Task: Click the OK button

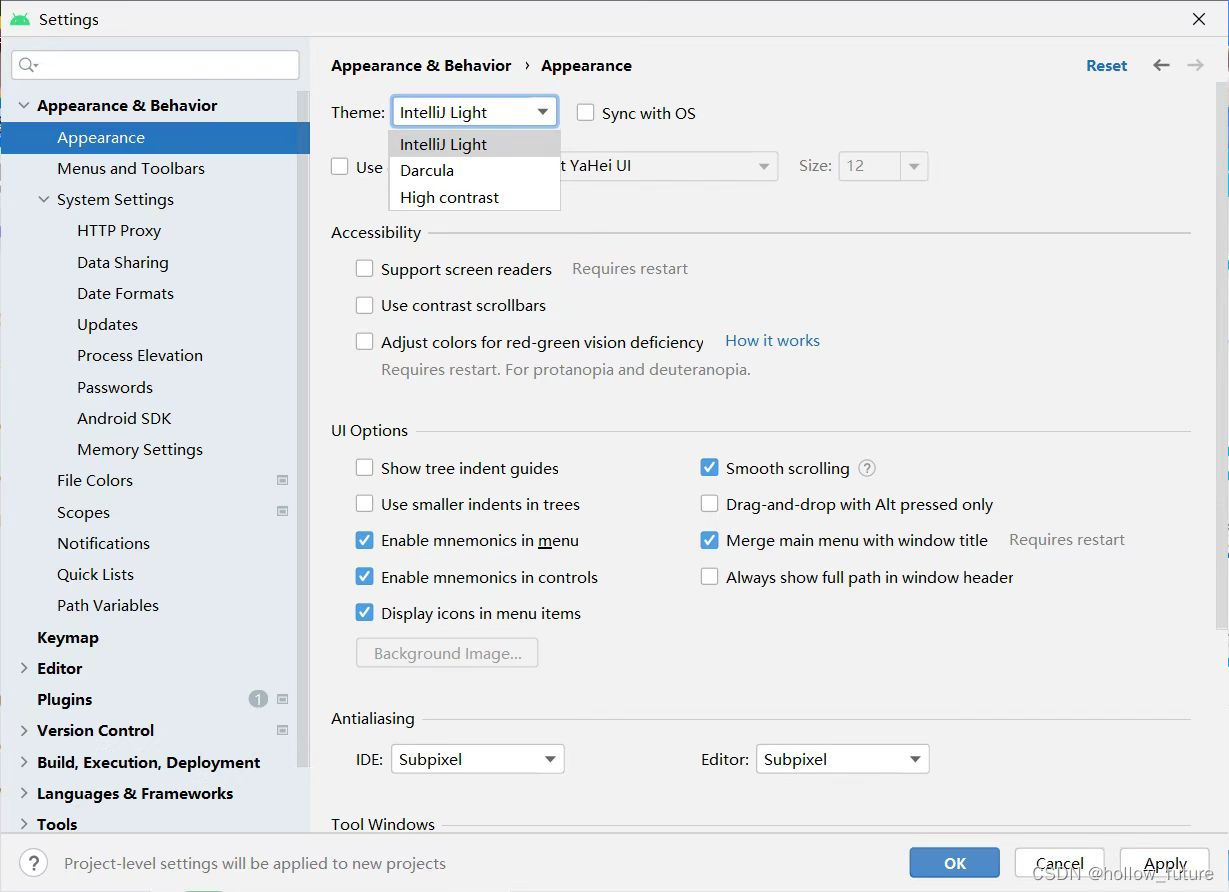Action: pyautogui.click(x=955, y=863)
